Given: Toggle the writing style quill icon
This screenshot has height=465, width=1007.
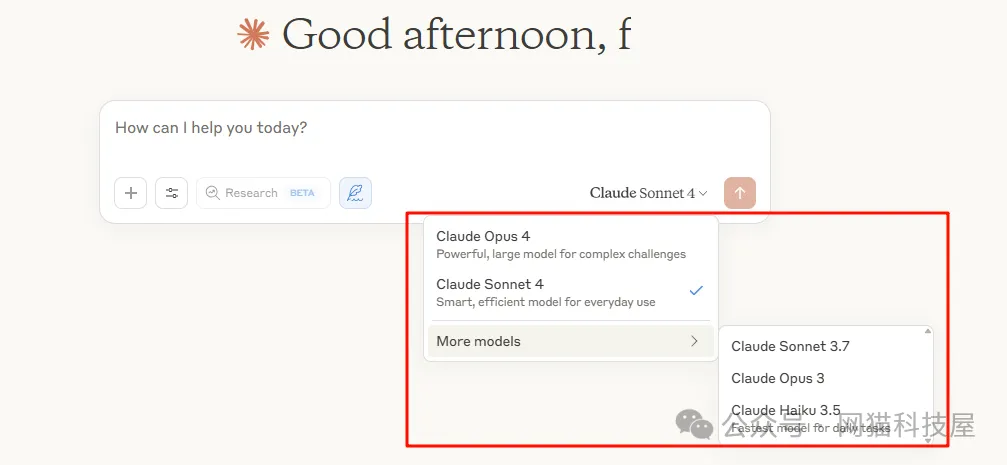Looking at the screenshot, I should 355,193.
